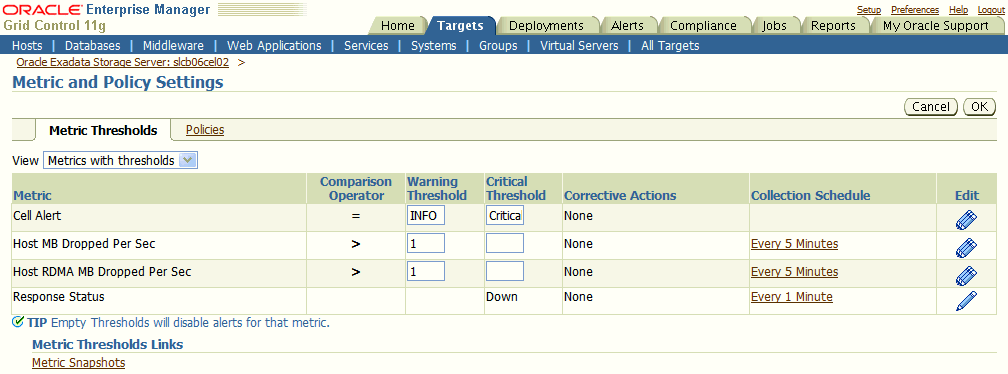The height and width of the screenshot is (374, 1008).
Task: Select the Response Status metric name
Action: pos(58,297)
